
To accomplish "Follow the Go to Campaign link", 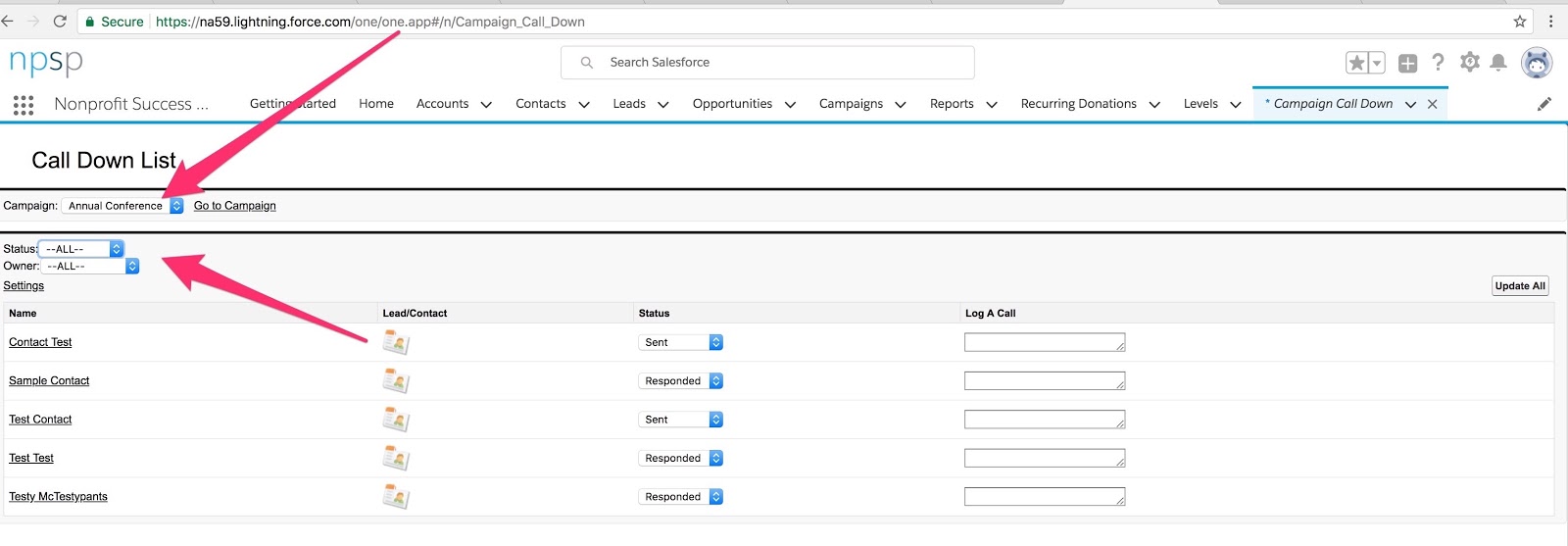I will tap(234, 206).
